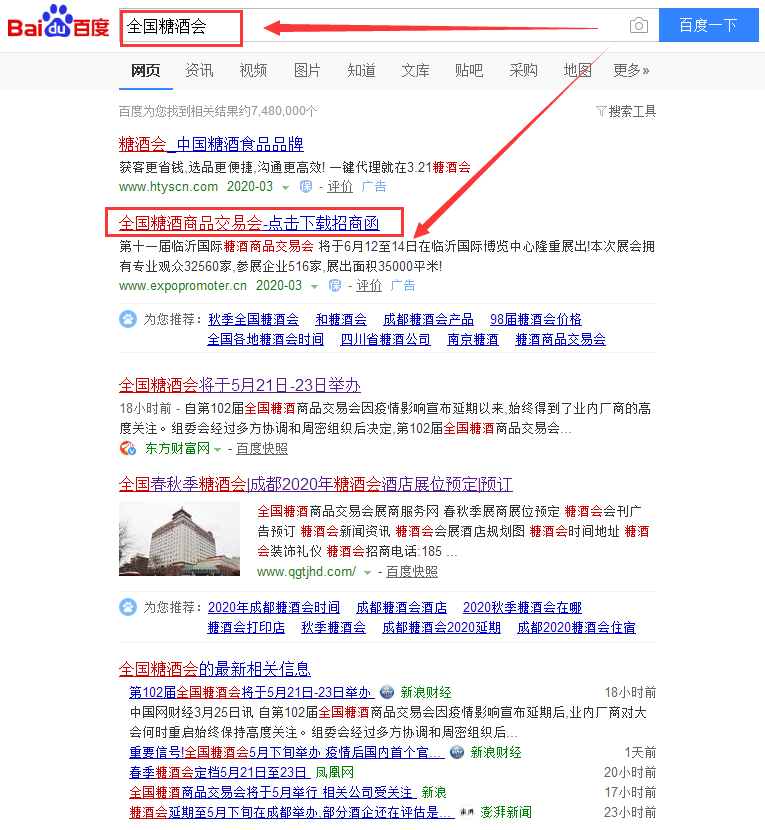
Task: Switch to the 地图 tab
Action: tap(577, 70)
